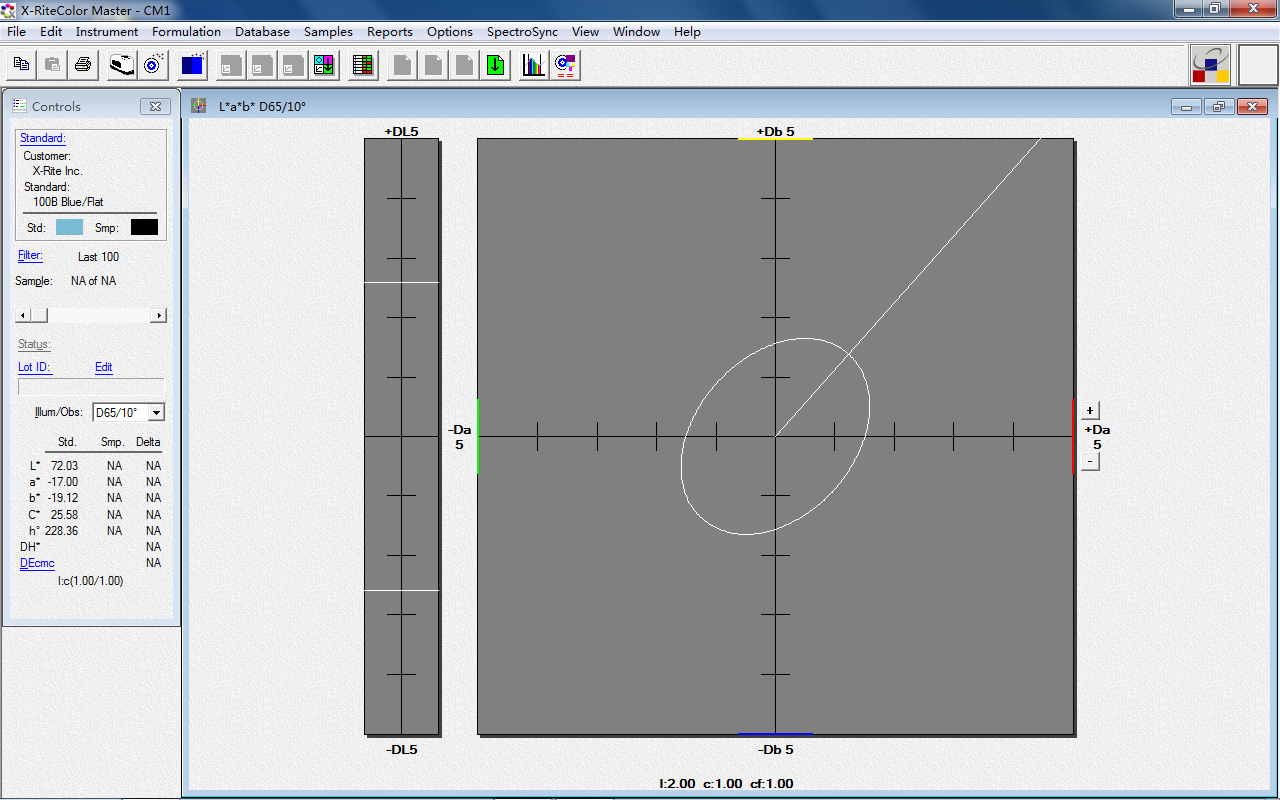This screenshot has width=1280, height=800.
Task: Open the Instrument menu
Action: (107, 32)
